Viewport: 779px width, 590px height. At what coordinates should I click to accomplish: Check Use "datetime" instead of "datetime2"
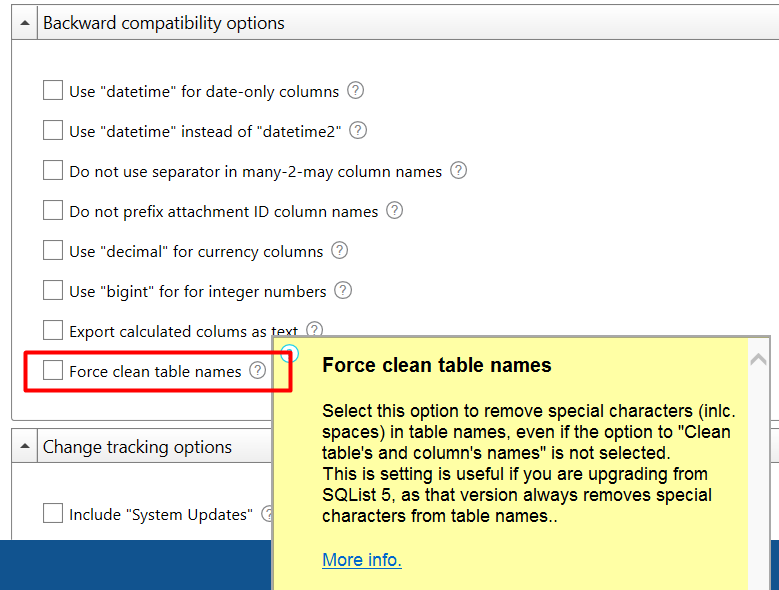tap(53, 130)
